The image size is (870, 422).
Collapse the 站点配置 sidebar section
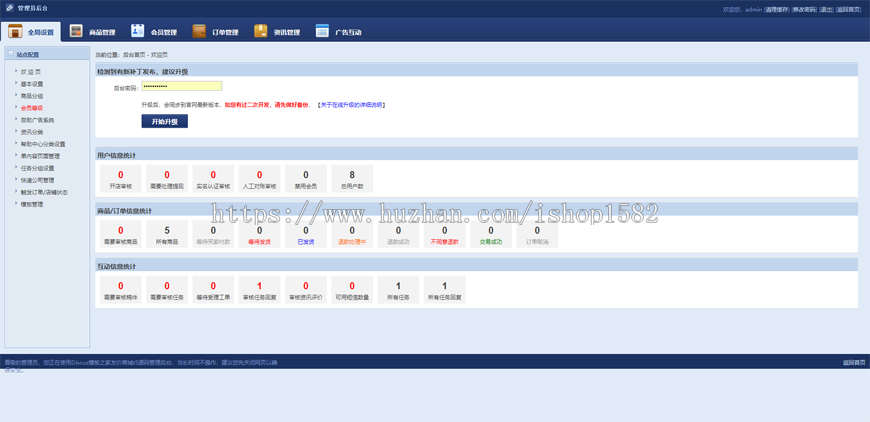pyautogui.click(x=11, y=54)
